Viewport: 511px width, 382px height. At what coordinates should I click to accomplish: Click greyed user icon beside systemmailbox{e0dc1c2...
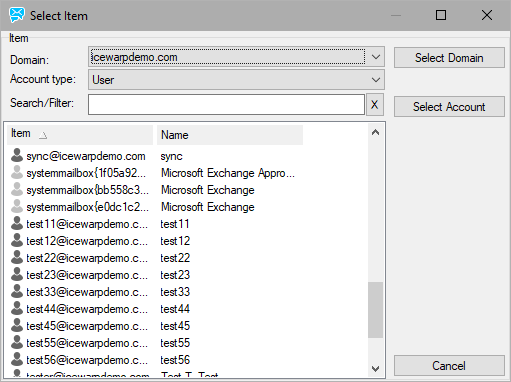pyautogui.click(x=17, y=206)
